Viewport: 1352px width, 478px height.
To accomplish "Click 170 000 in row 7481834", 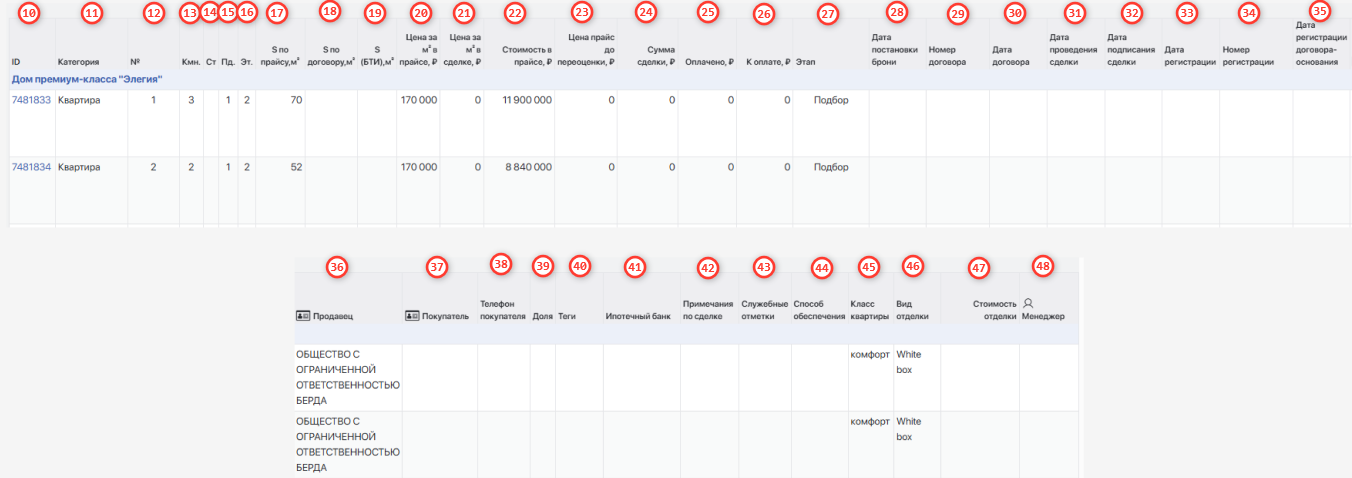I will (x=418, y=168).
